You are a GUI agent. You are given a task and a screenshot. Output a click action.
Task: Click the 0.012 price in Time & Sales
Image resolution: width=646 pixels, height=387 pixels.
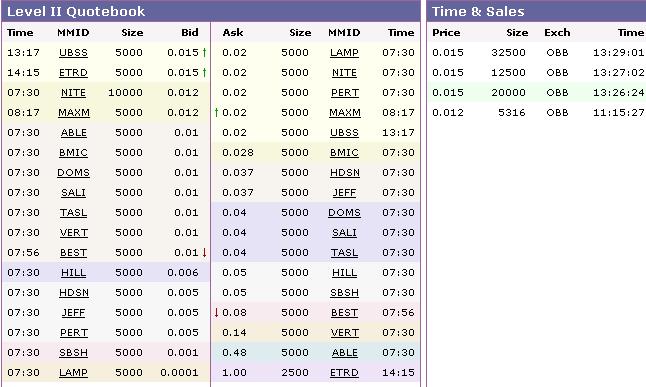[448, 113]
